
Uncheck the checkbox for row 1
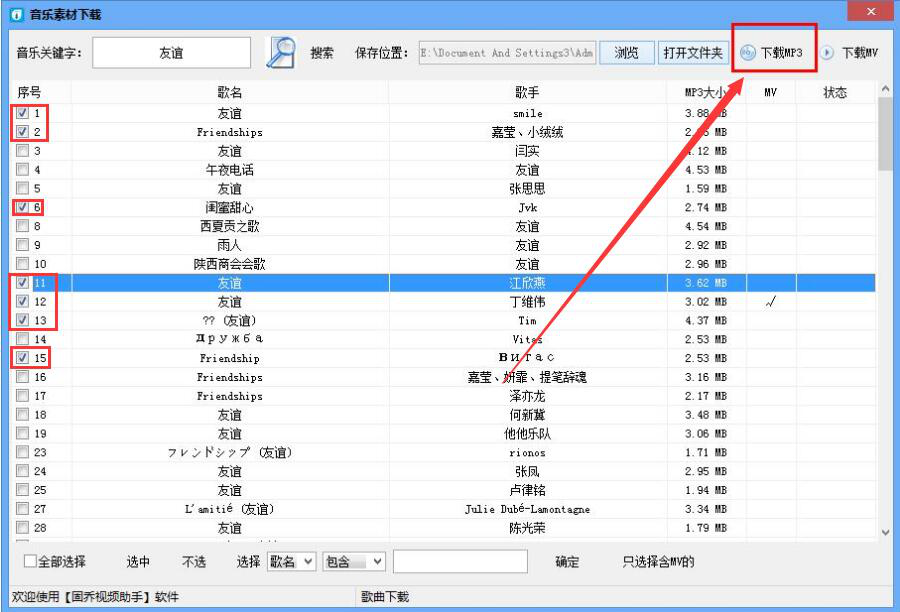22,113
